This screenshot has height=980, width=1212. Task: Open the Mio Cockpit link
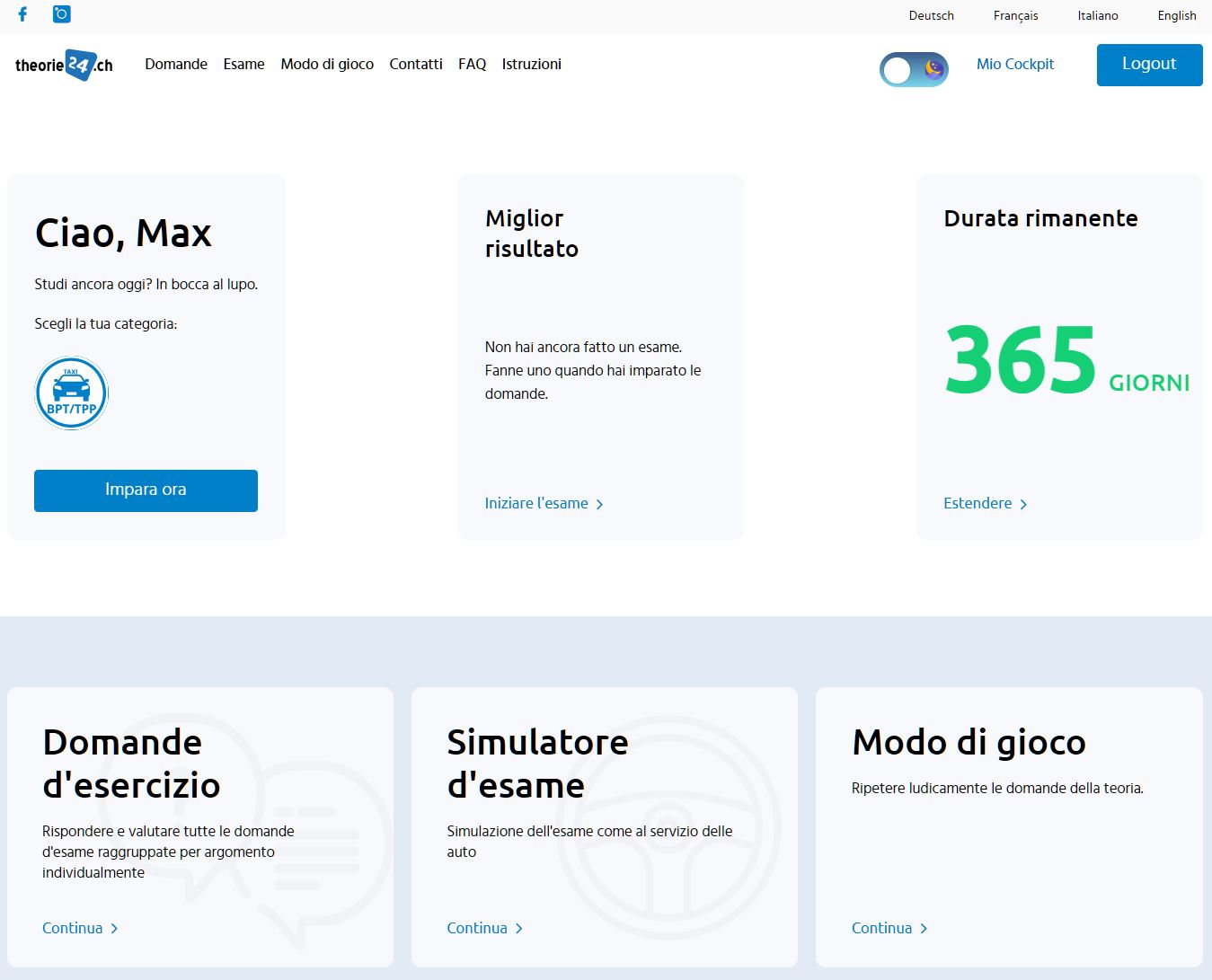point(1015,64)
